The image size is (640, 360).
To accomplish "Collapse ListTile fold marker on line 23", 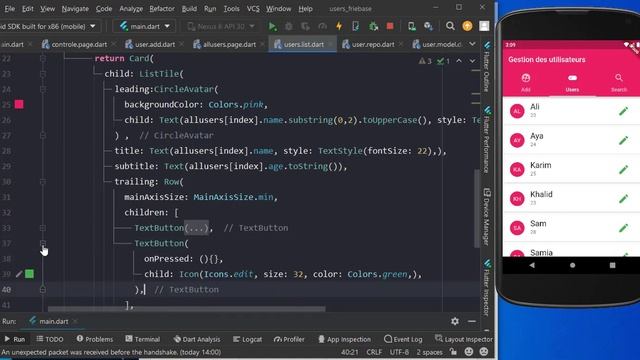I will 43,74.
